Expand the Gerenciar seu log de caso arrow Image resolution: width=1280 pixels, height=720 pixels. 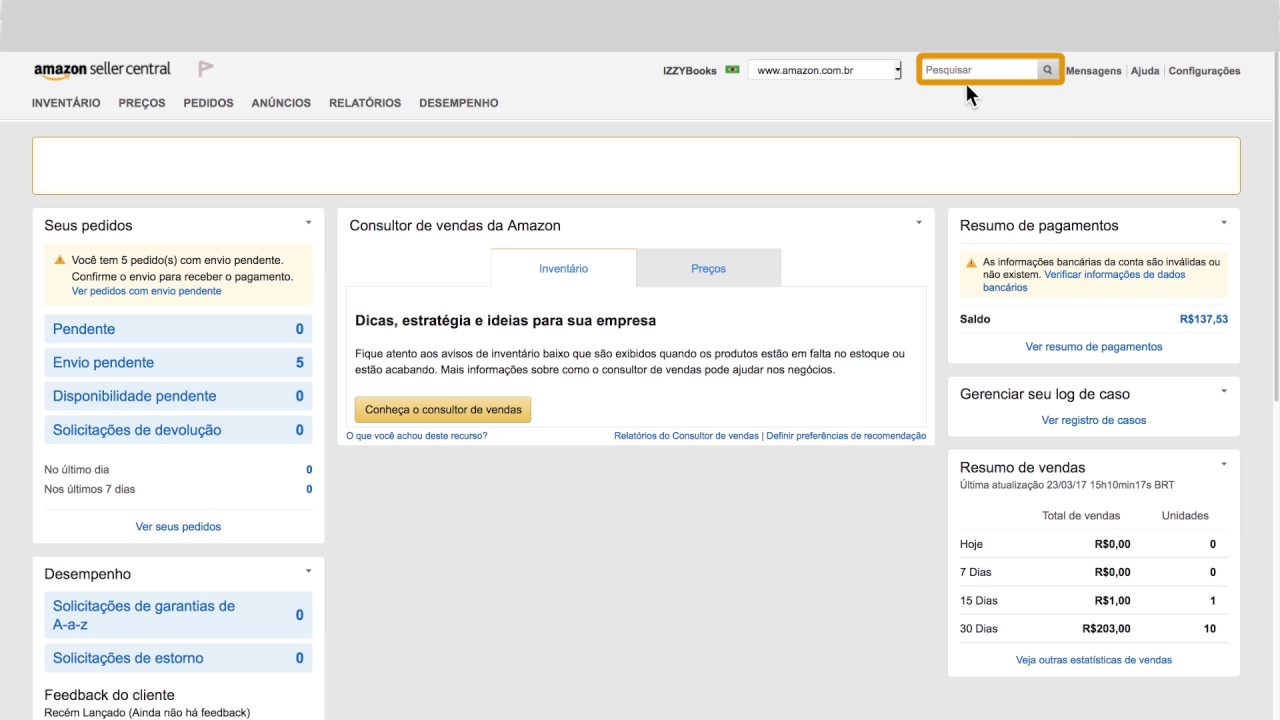click(1224, 391)
